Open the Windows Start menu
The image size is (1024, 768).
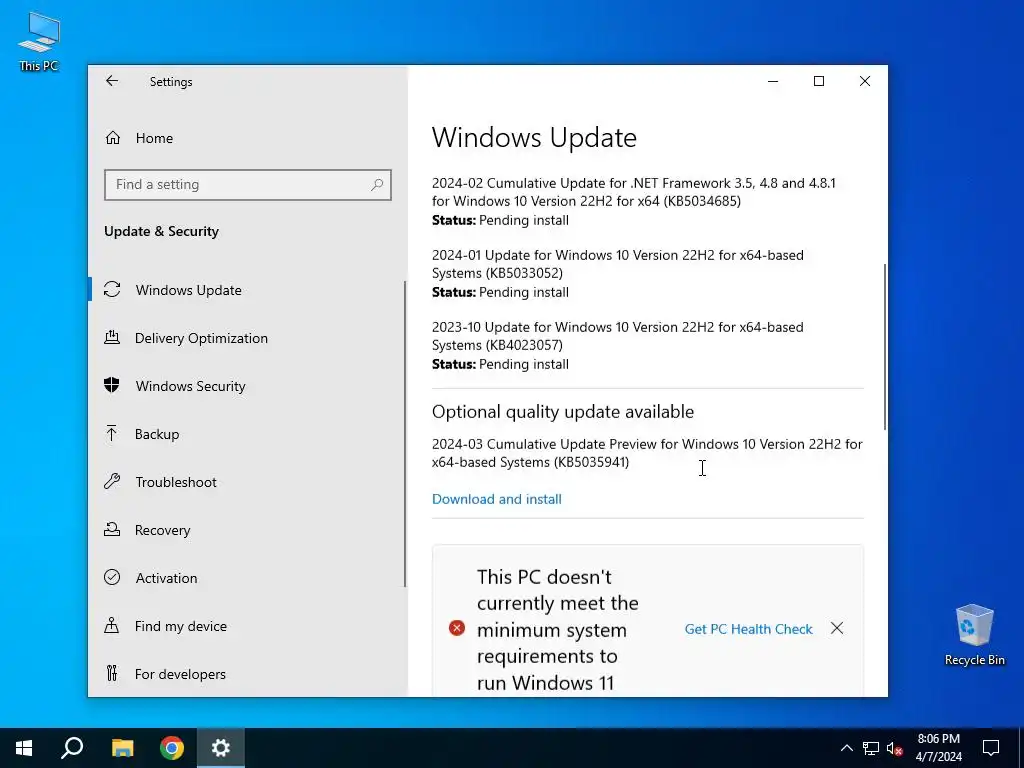coord(24,748)
